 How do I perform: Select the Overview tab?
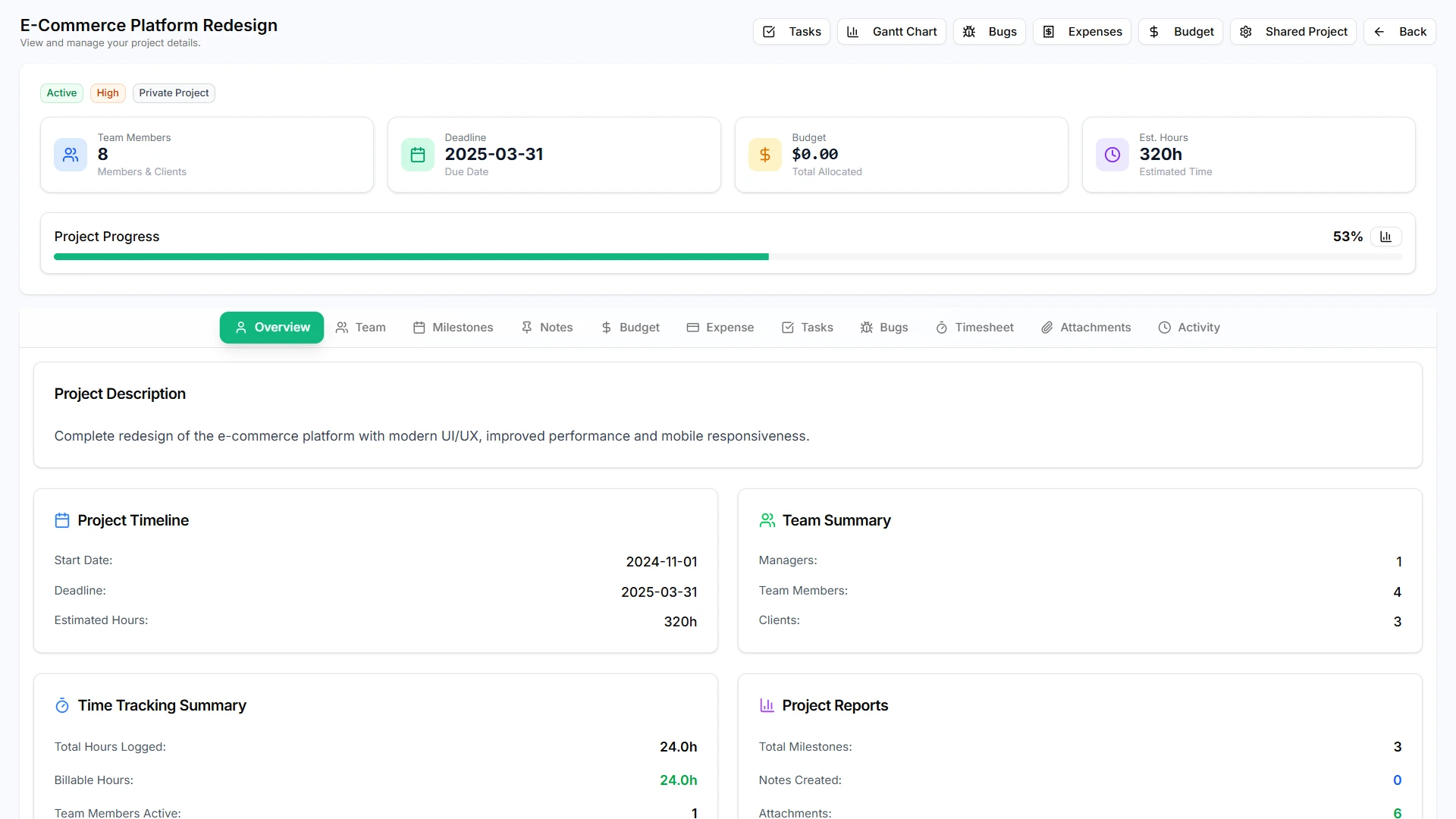pos(271,328)
